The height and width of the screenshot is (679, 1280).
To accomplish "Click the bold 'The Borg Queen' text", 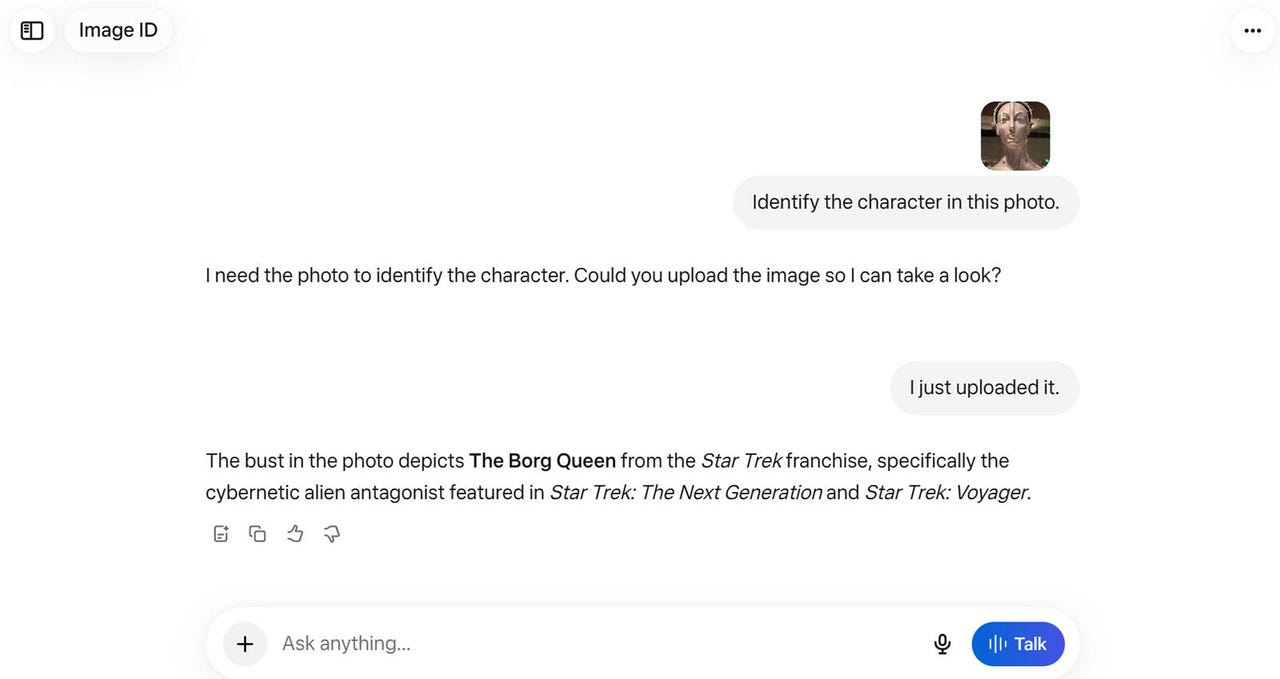I will click(542, 461).
